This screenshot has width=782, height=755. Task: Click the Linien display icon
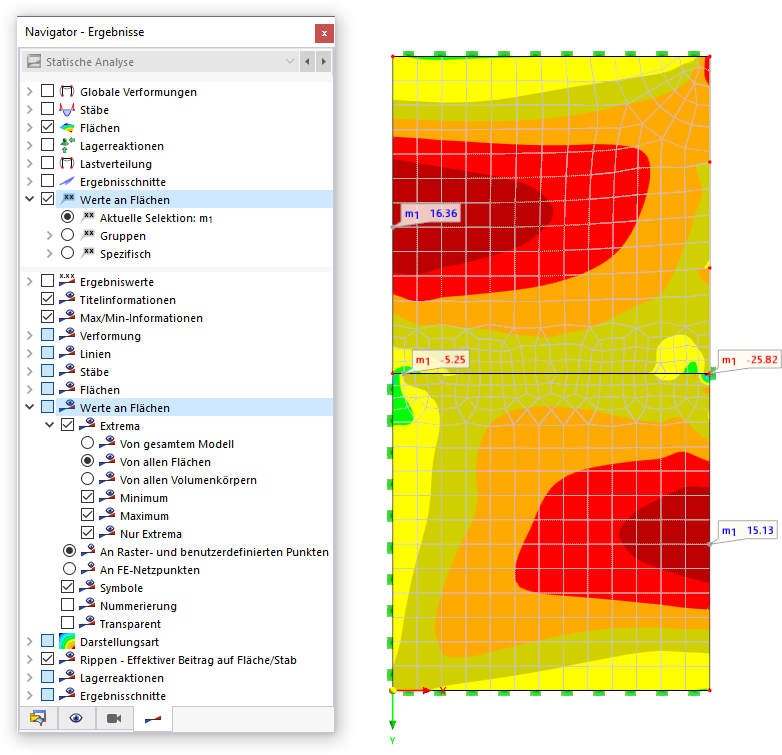click(x=67, y=353)
